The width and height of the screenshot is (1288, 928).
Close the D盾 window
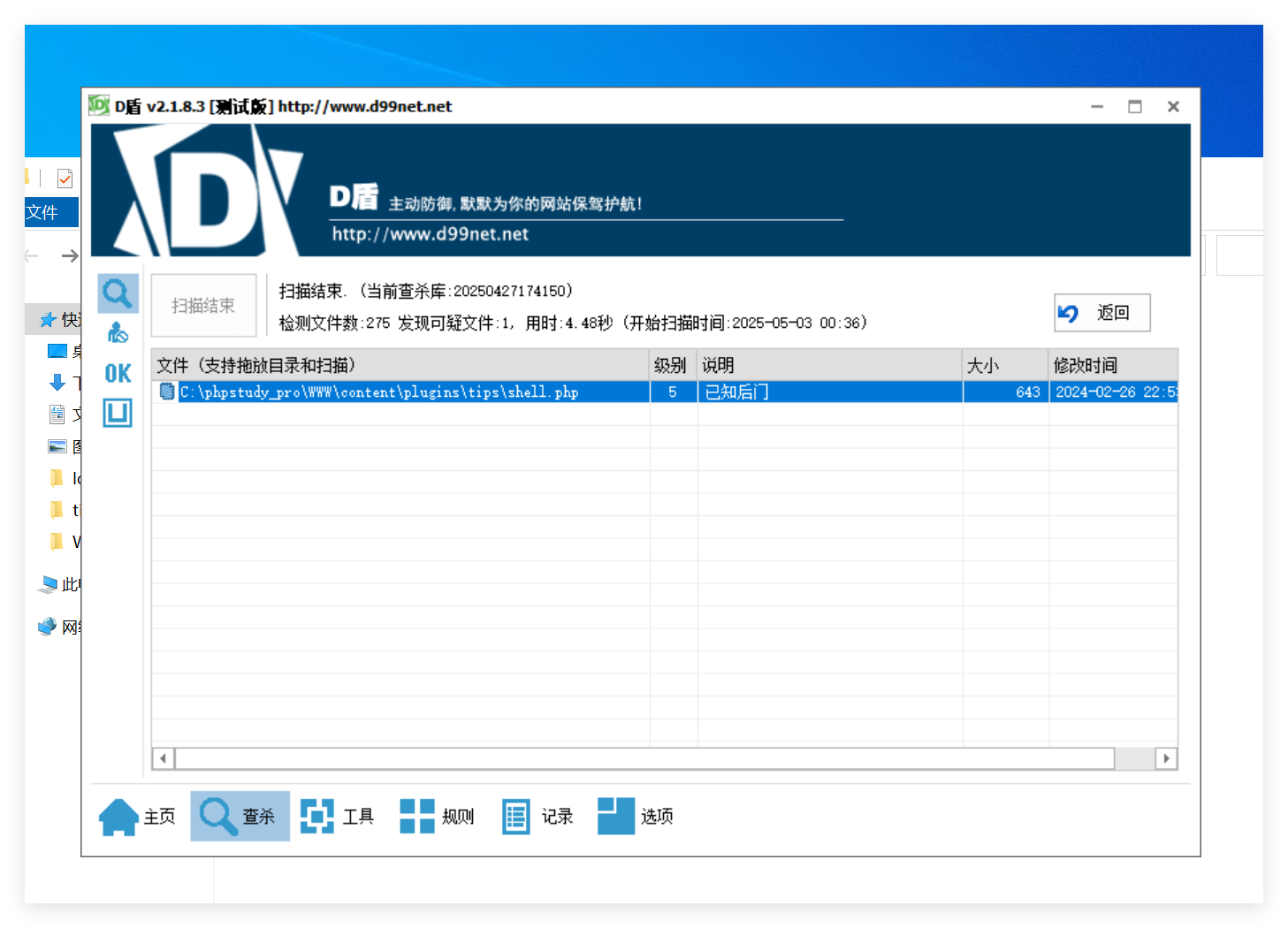point(1173,106)
